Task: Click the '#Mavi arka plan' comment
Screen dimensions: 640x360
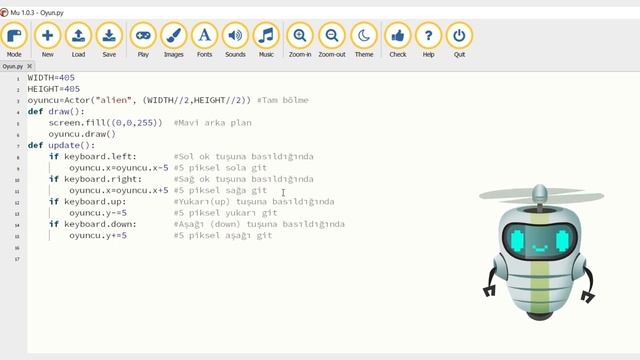Action: point(212,123)
